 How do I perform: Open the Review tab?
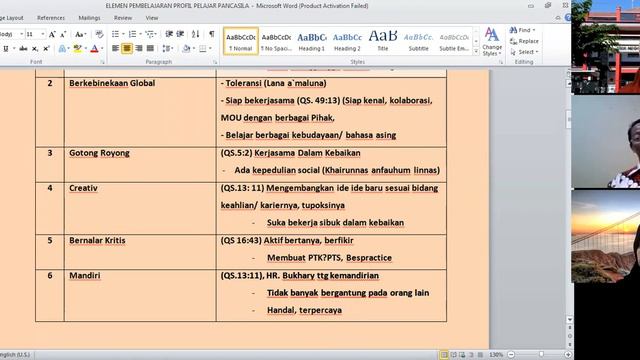123,18
